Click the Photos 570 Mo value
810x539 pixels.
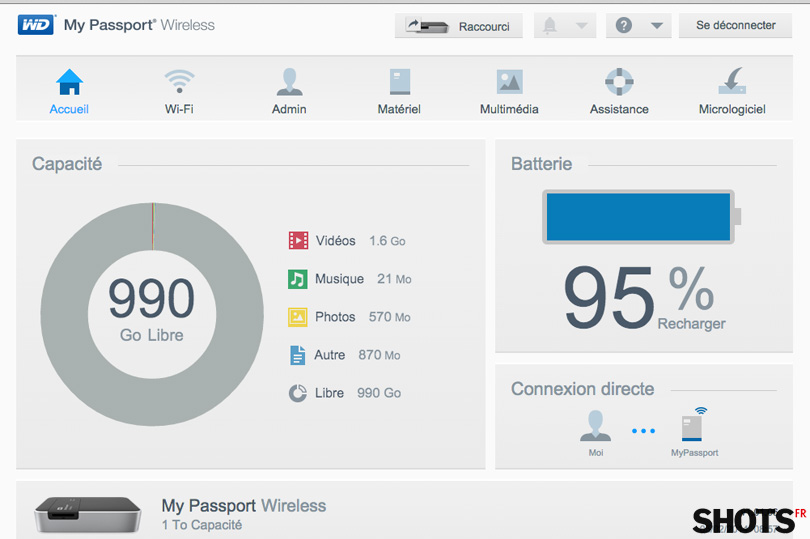390,317
